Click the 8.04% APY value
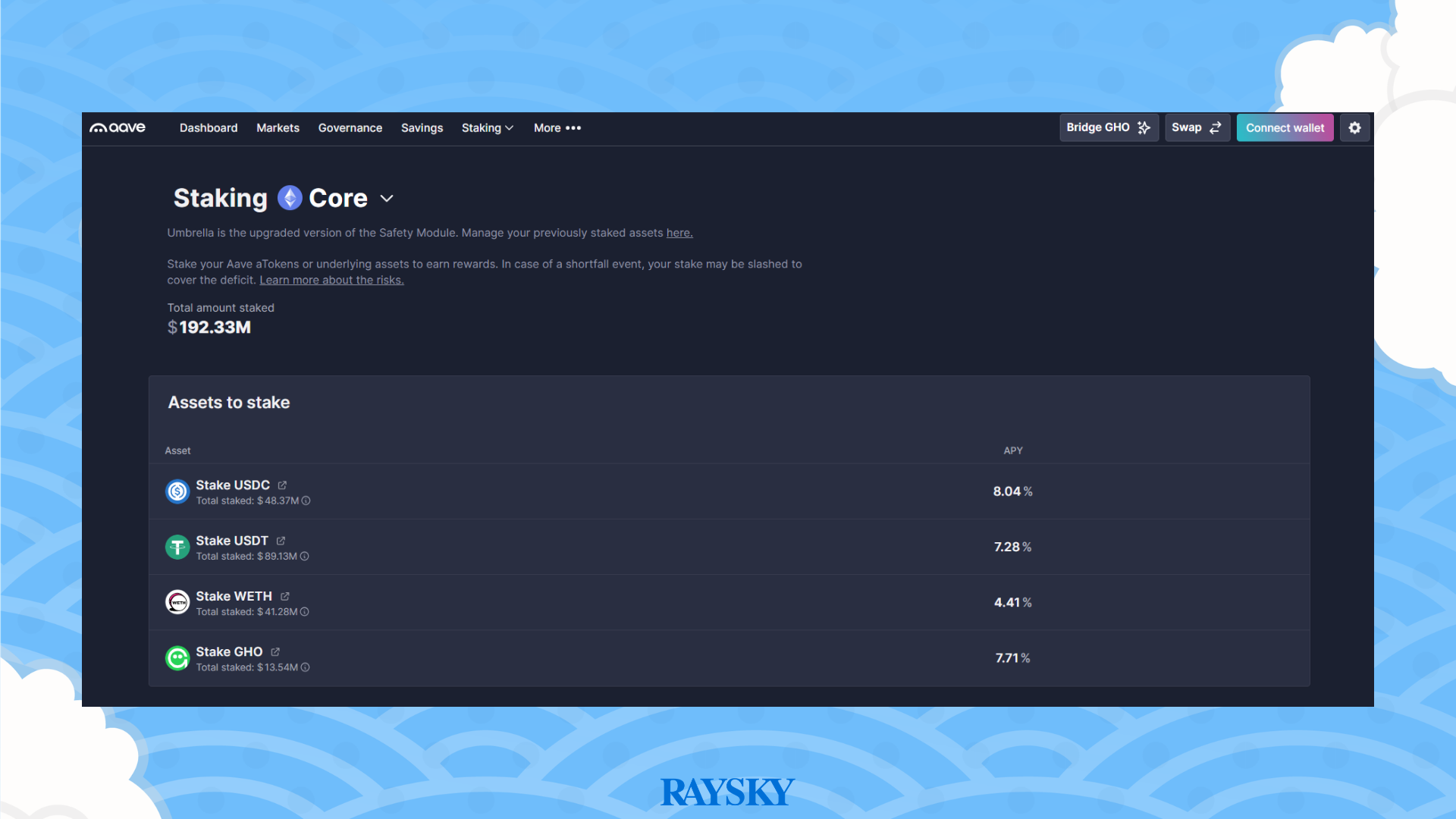Screen dimensions: 1456x819 point(1012,491)
